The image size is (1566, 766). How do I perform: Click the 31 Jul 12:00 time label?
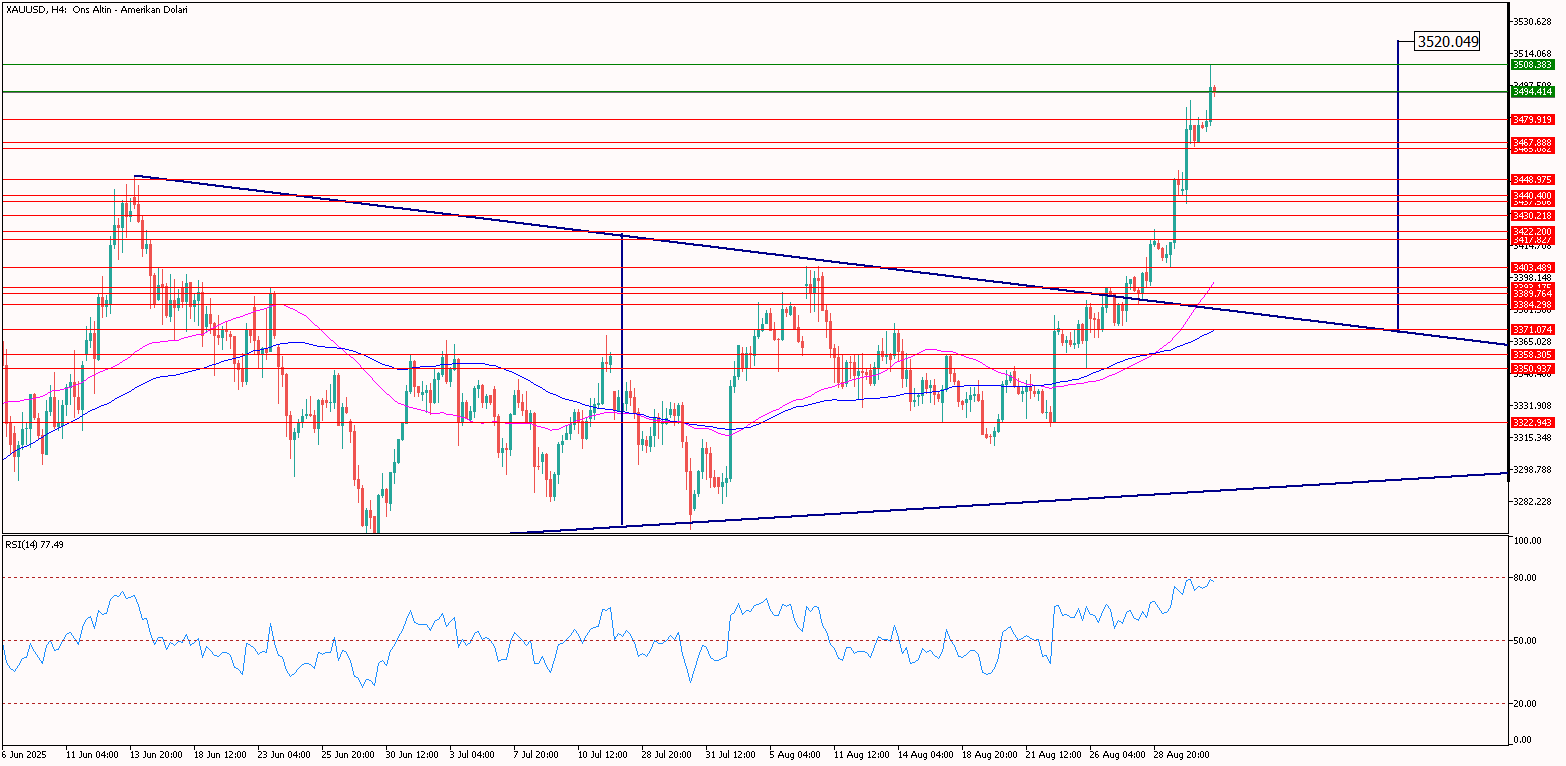pos(731,754)
